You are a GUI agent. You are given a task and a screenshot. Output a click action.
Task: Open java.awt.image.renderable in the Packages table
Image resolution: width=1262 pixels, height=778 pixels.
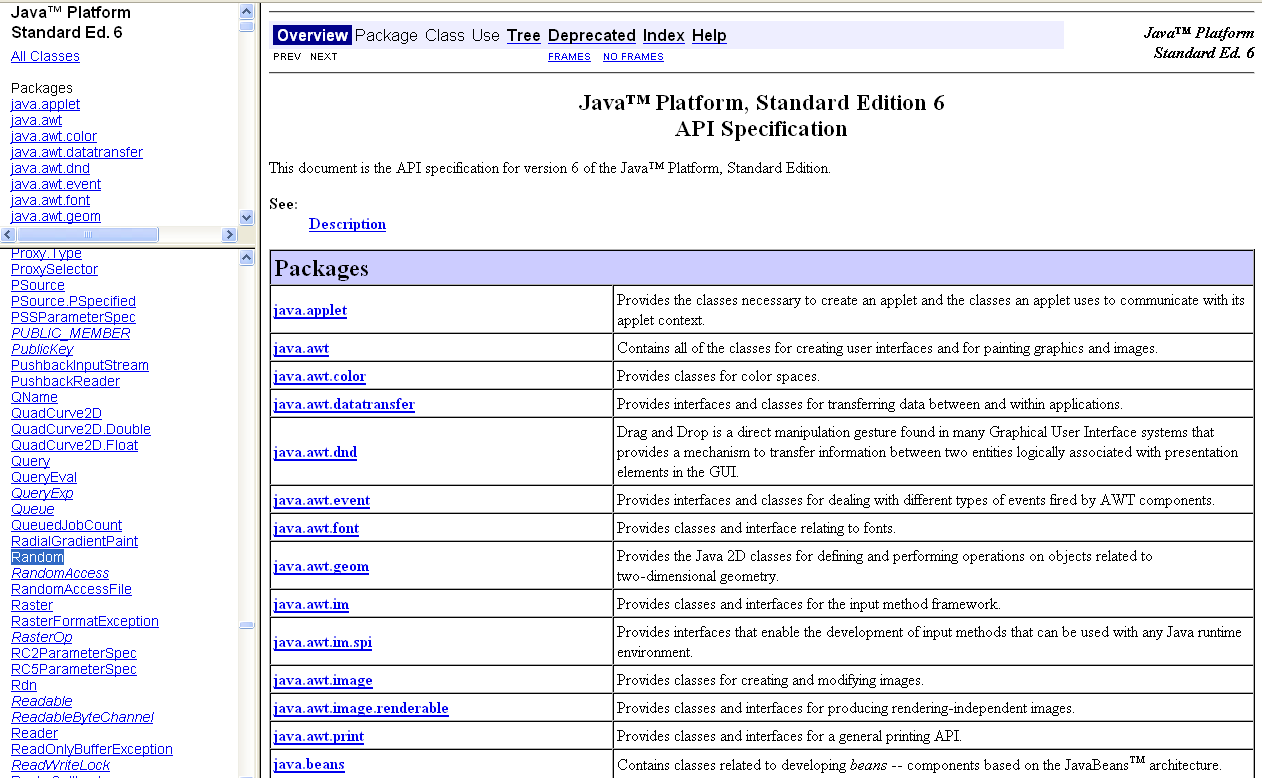[x=361, y=708]
